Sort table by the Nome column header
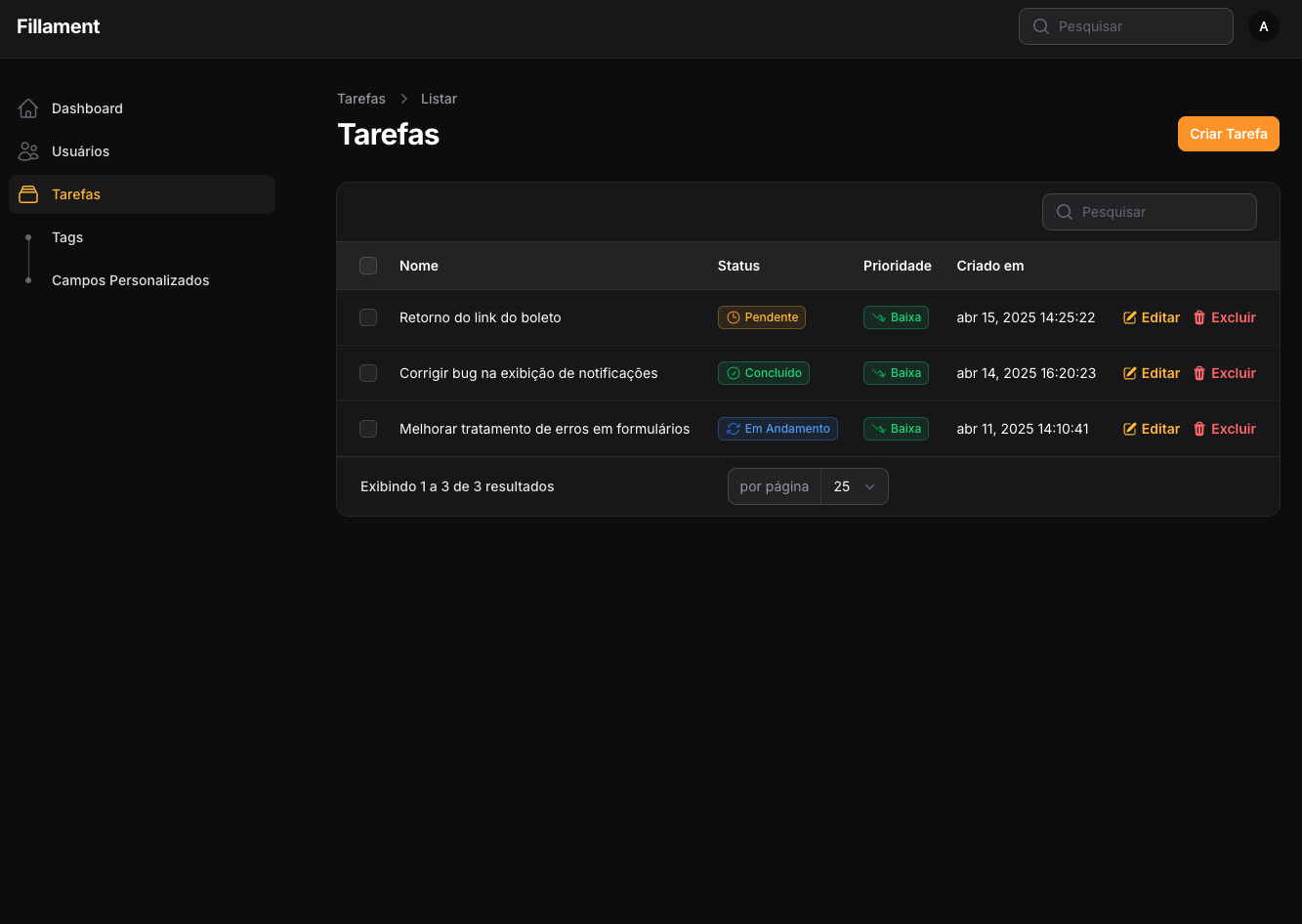This screenshot has height=924, width=1302. (419, 266)
